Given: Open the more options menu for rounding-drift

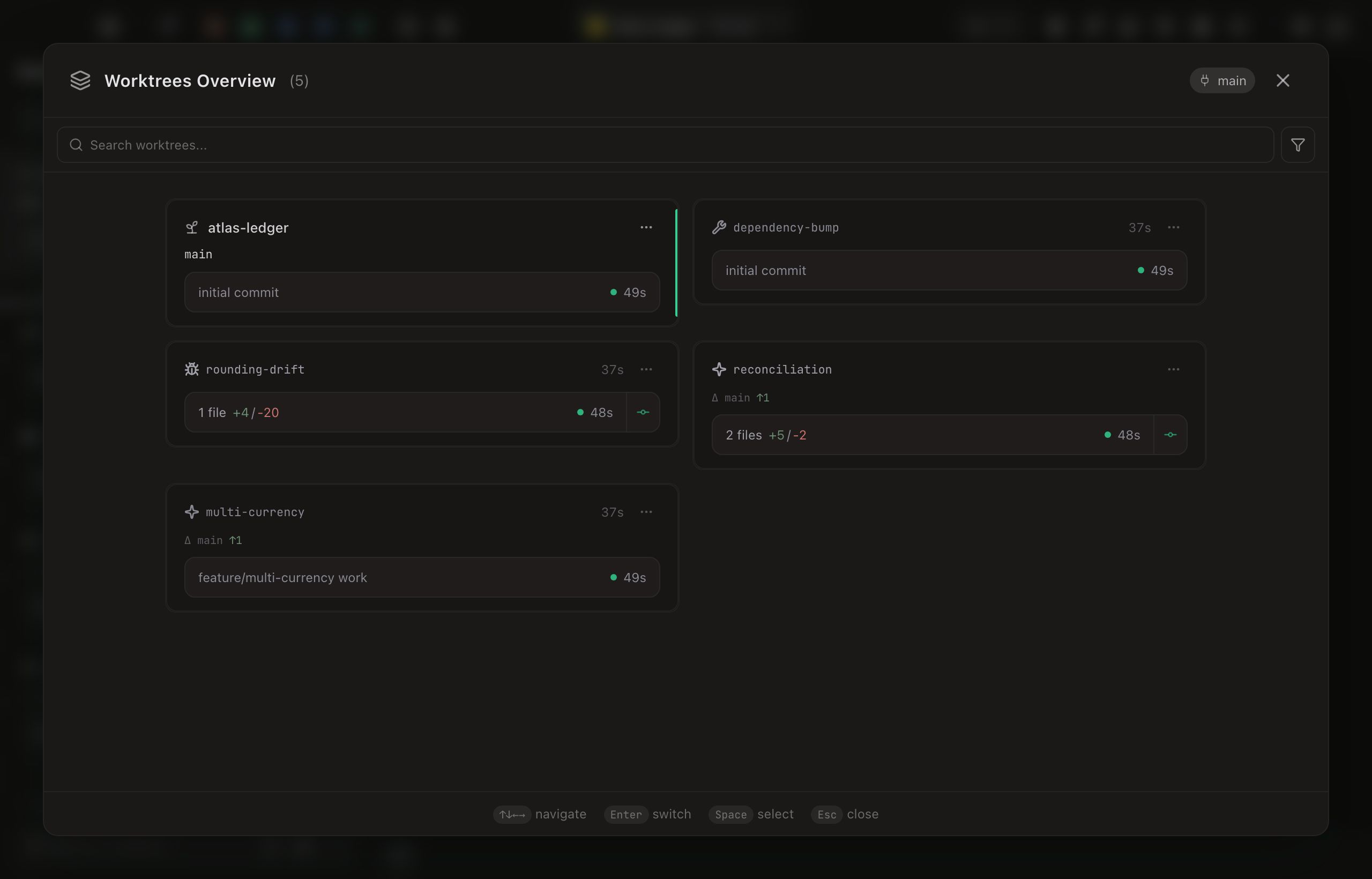Looking at the screenshot, I should 645,369.
